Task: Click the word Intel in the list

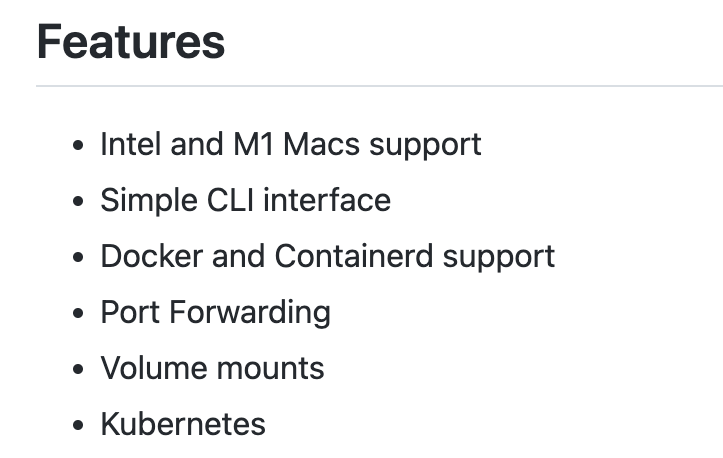Action: pos(131,144)
